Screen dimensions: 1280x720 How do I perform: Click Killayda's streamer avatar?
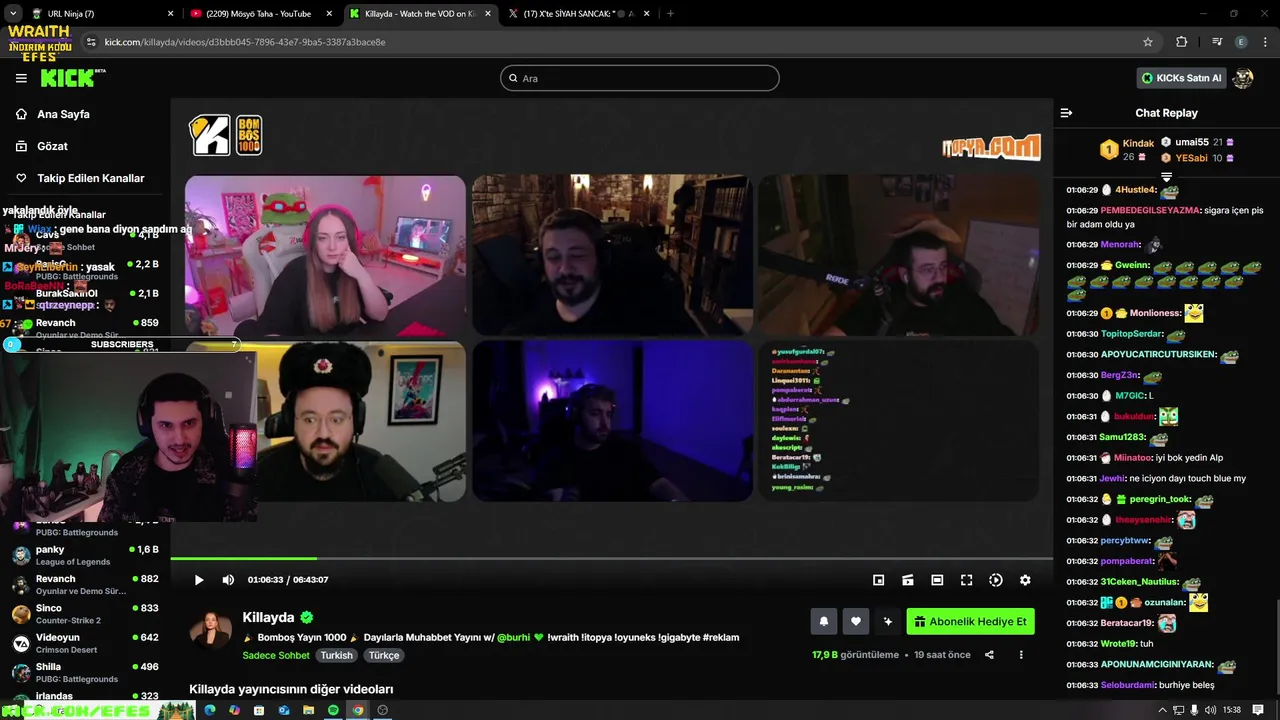[x=210, y=630]
